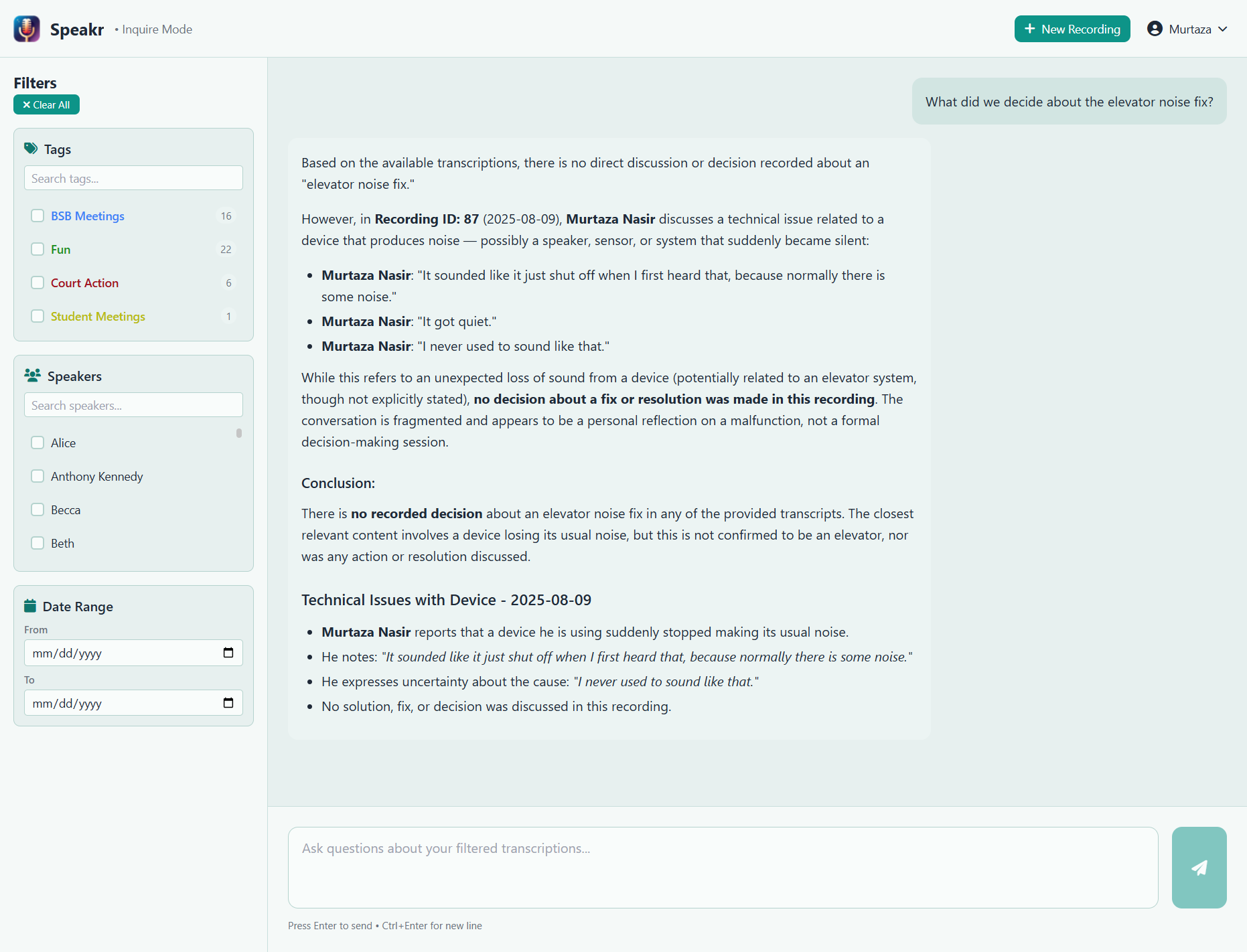Click the BSB Meetings count 16
This screenshot has height=952, width=1247.
tap(226, 216)
